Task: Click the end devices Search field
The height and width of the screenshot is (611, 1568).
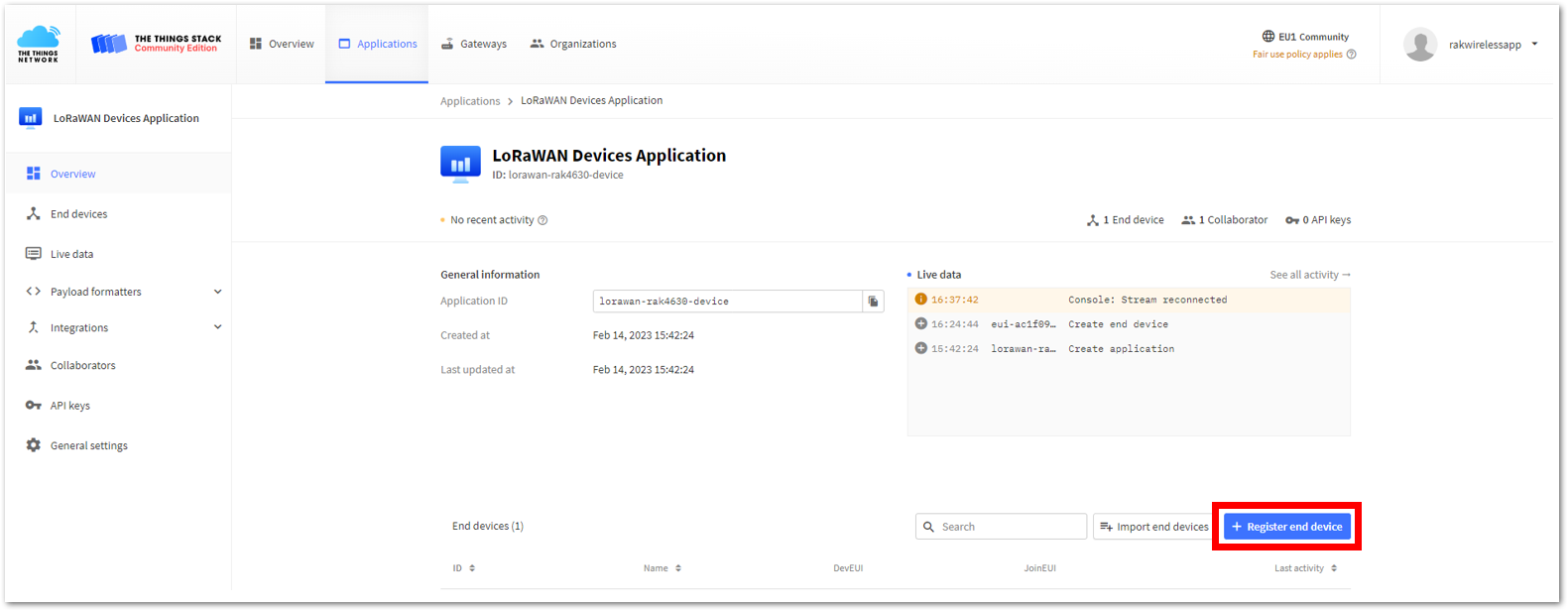Action: pyautogui.click(x=1001, y=527)
